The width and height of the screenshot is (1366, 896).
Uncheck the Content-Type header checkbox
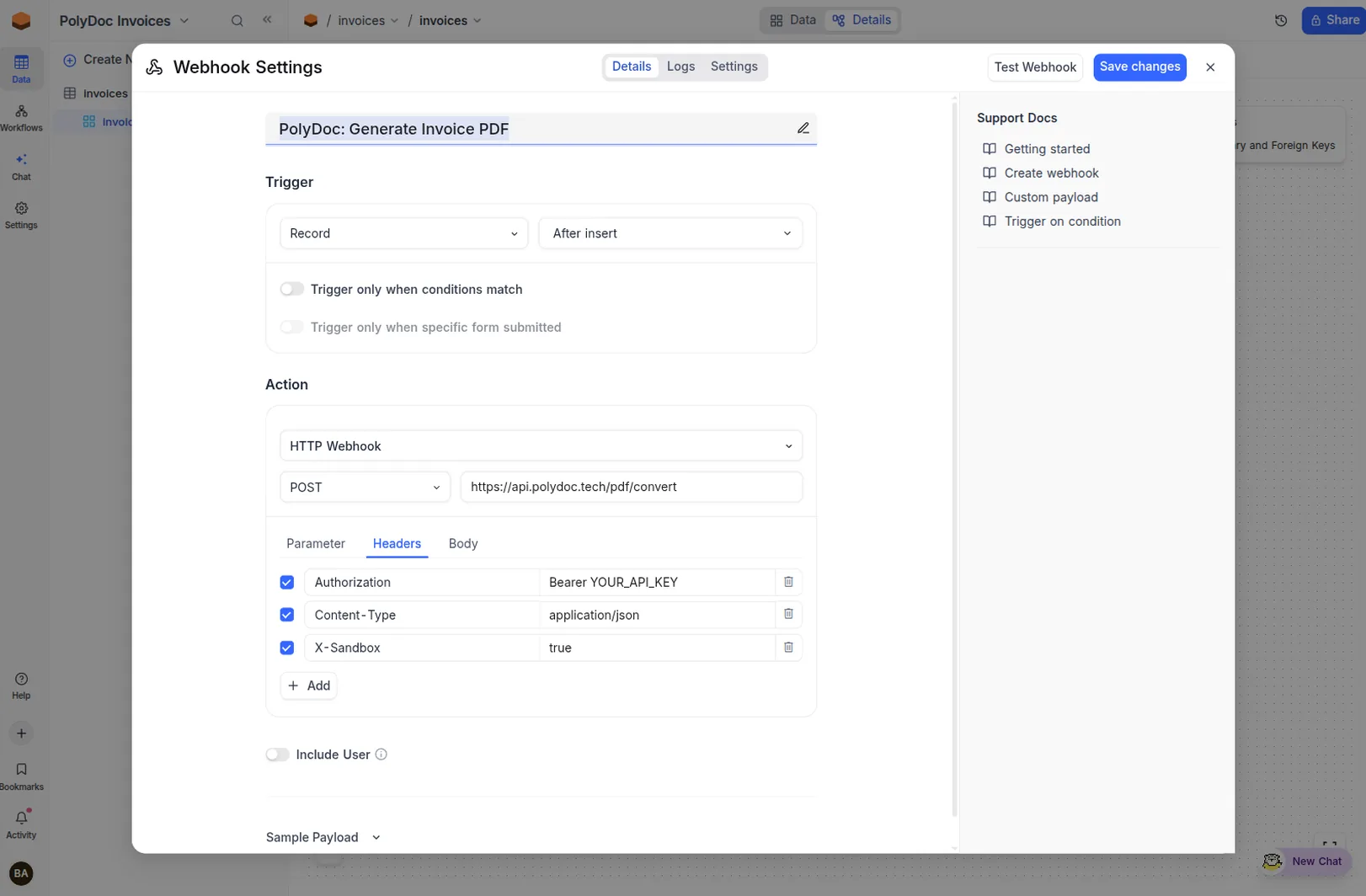pos(287,615)
